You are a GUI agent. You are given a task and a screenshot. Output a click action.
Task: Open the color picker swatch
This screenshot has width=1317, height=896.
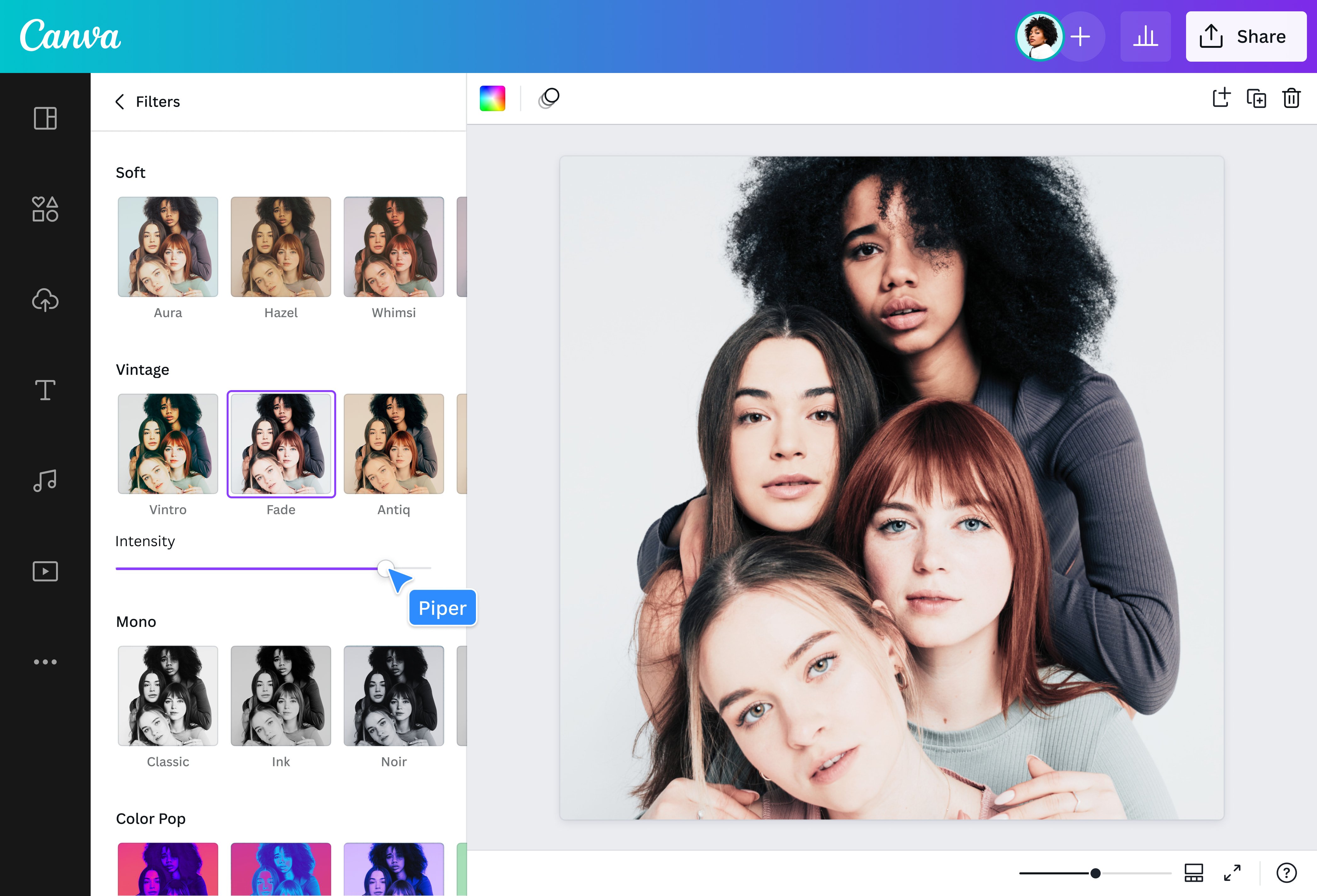point(492,98)
